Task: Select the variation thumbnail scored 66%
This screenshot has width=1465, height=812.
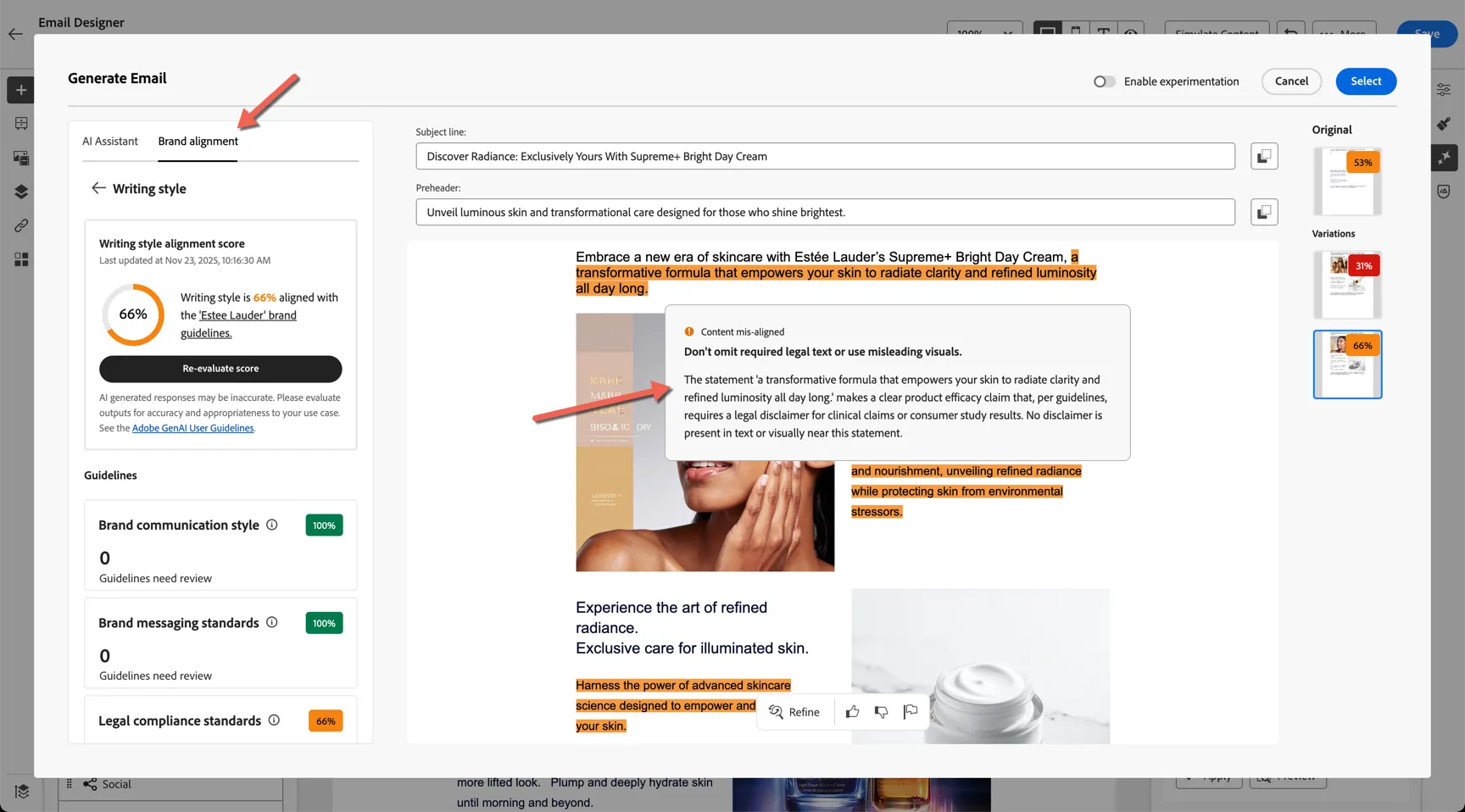Action: (1347, 364)
